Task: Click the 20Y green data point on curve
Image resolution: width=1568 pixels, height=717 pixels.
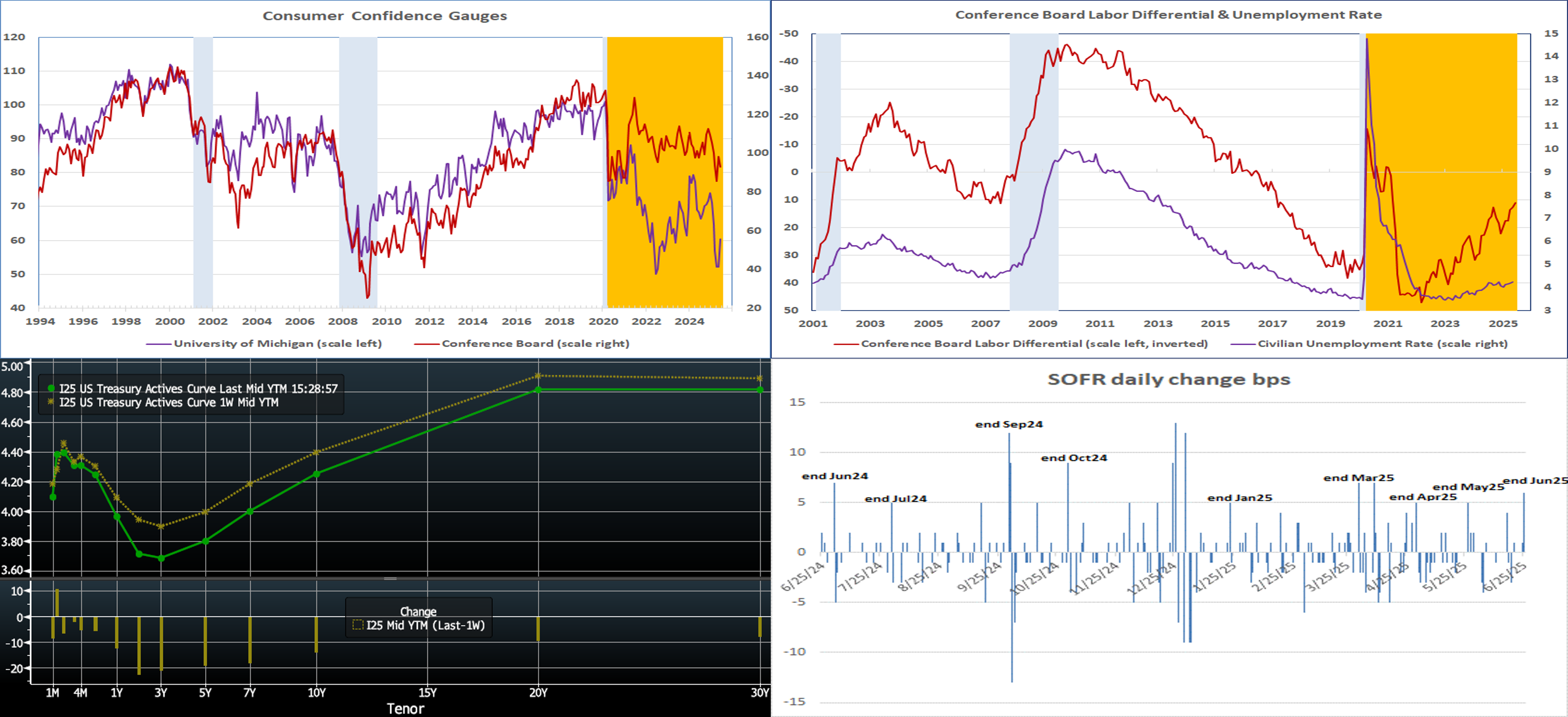Action: point(538,389)
